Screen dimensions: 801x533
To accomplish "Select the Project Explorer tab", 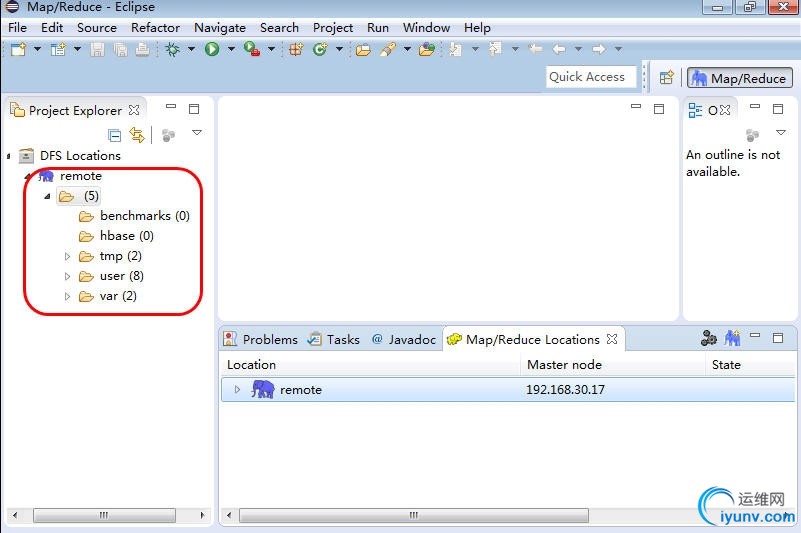I will click(x=75, y=110).
